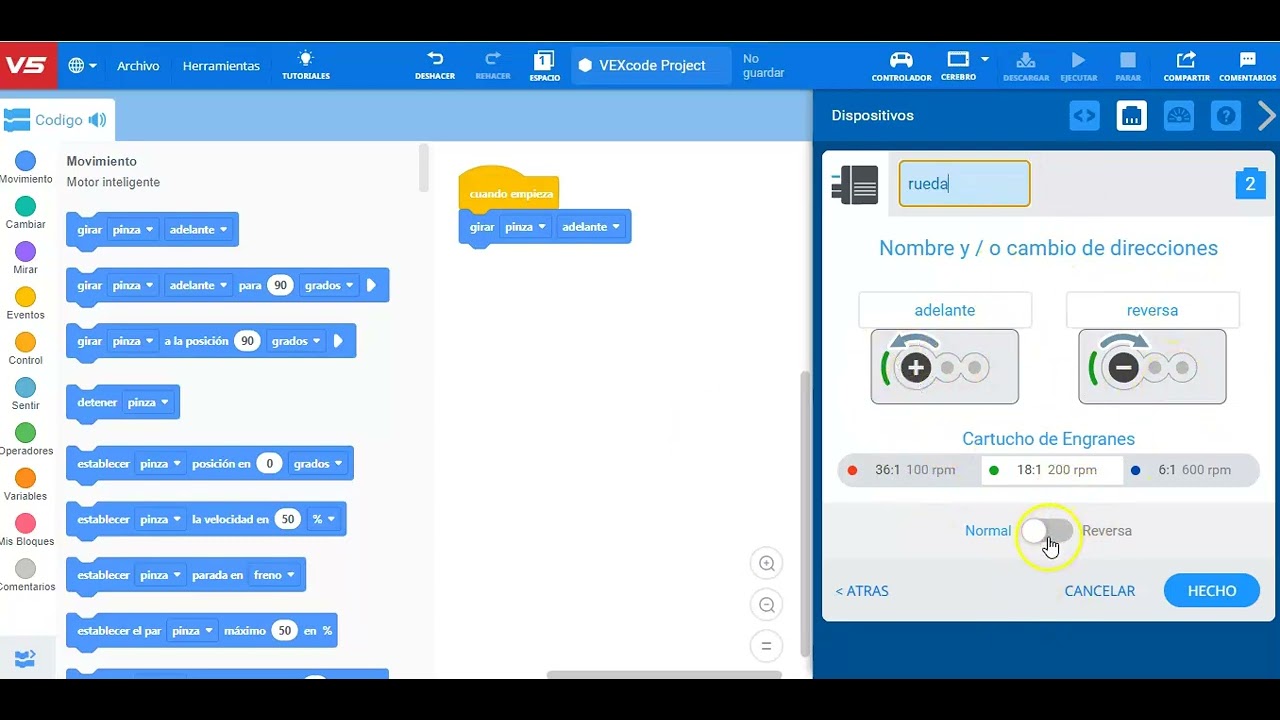This screenshot has width=1280, height=720.
Task: Select the 36:1 100 rpm gear cartridge
Action: pyautogui.click(x=909, y=470)
